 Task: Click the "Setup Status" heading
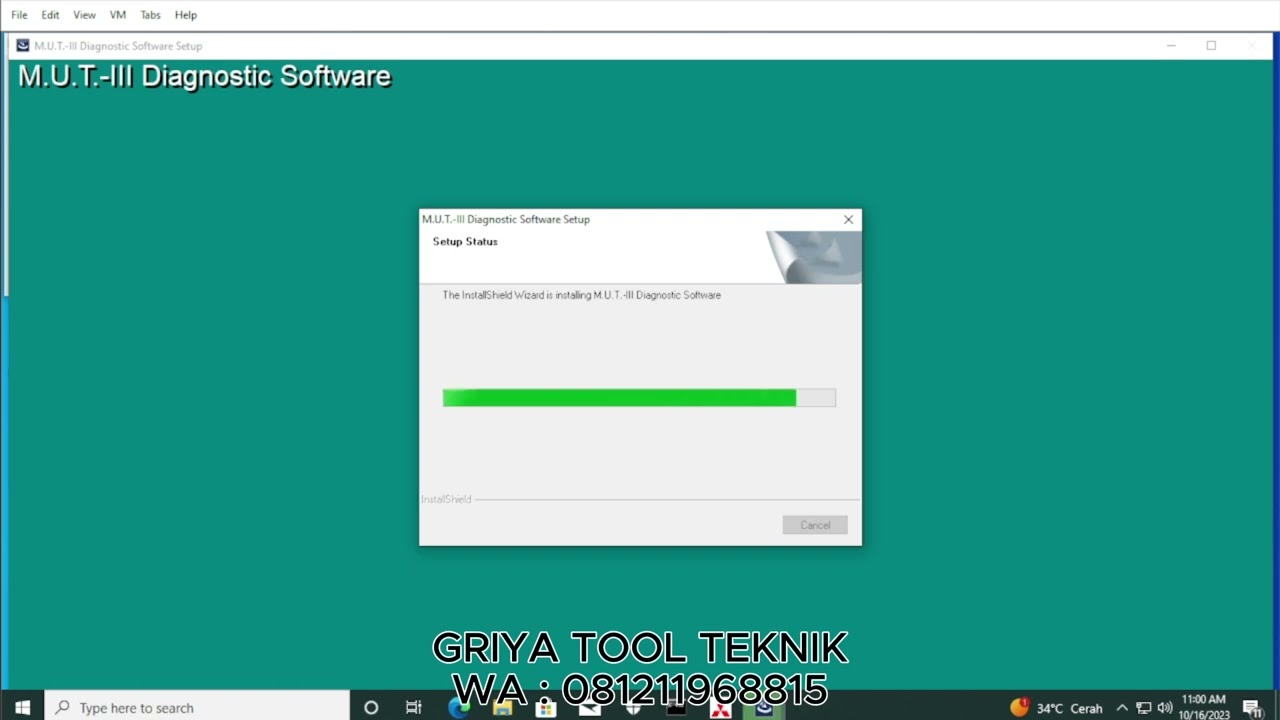point(465,242)
